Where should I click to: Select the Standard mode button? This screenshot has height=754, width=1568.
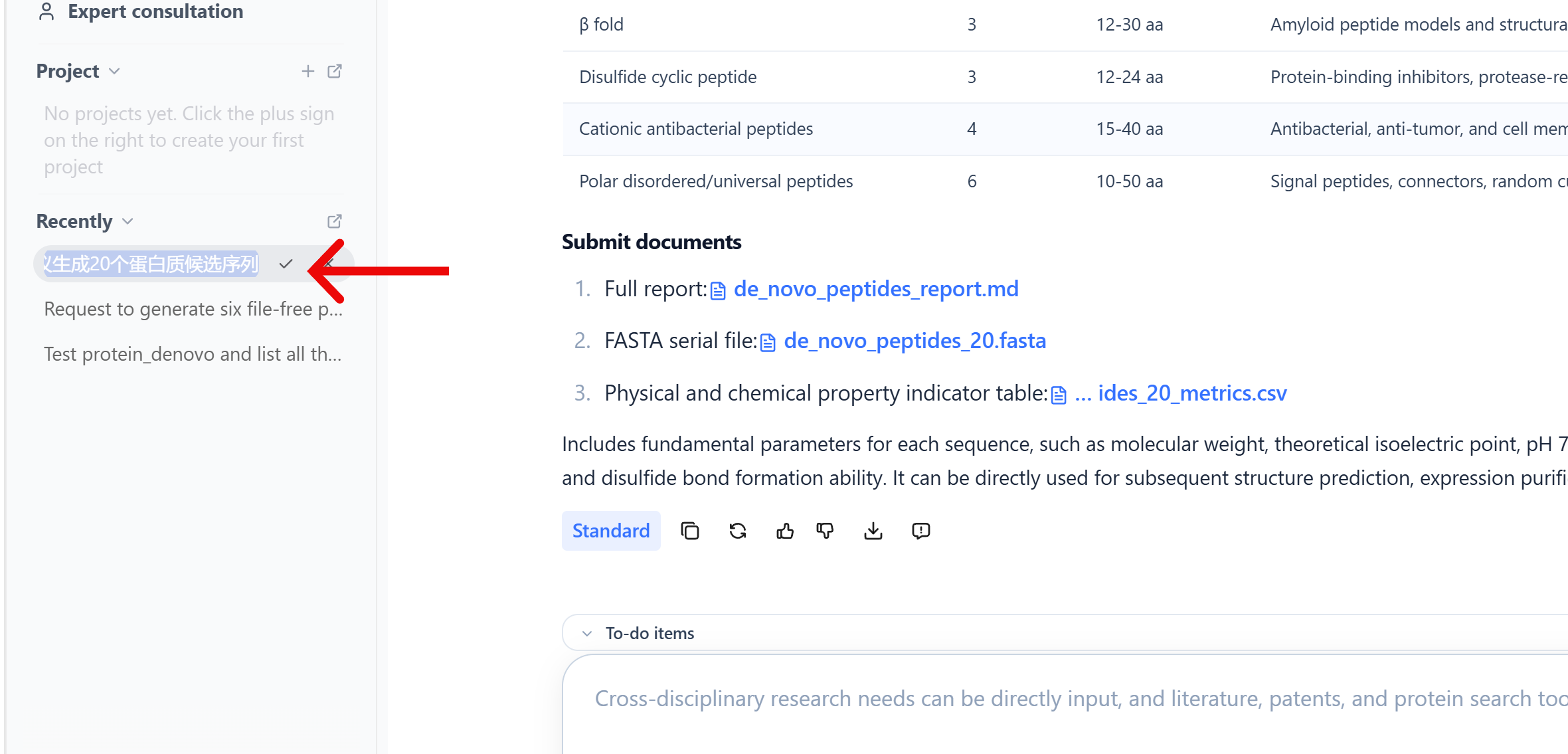click(x=611, y=531)
